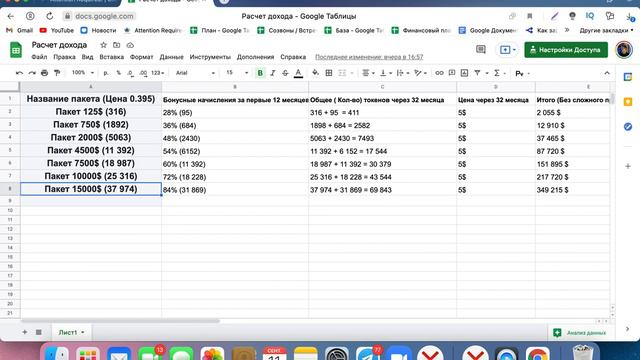Open the present to meeting button
640x360 pixels.
click(507, 50)
